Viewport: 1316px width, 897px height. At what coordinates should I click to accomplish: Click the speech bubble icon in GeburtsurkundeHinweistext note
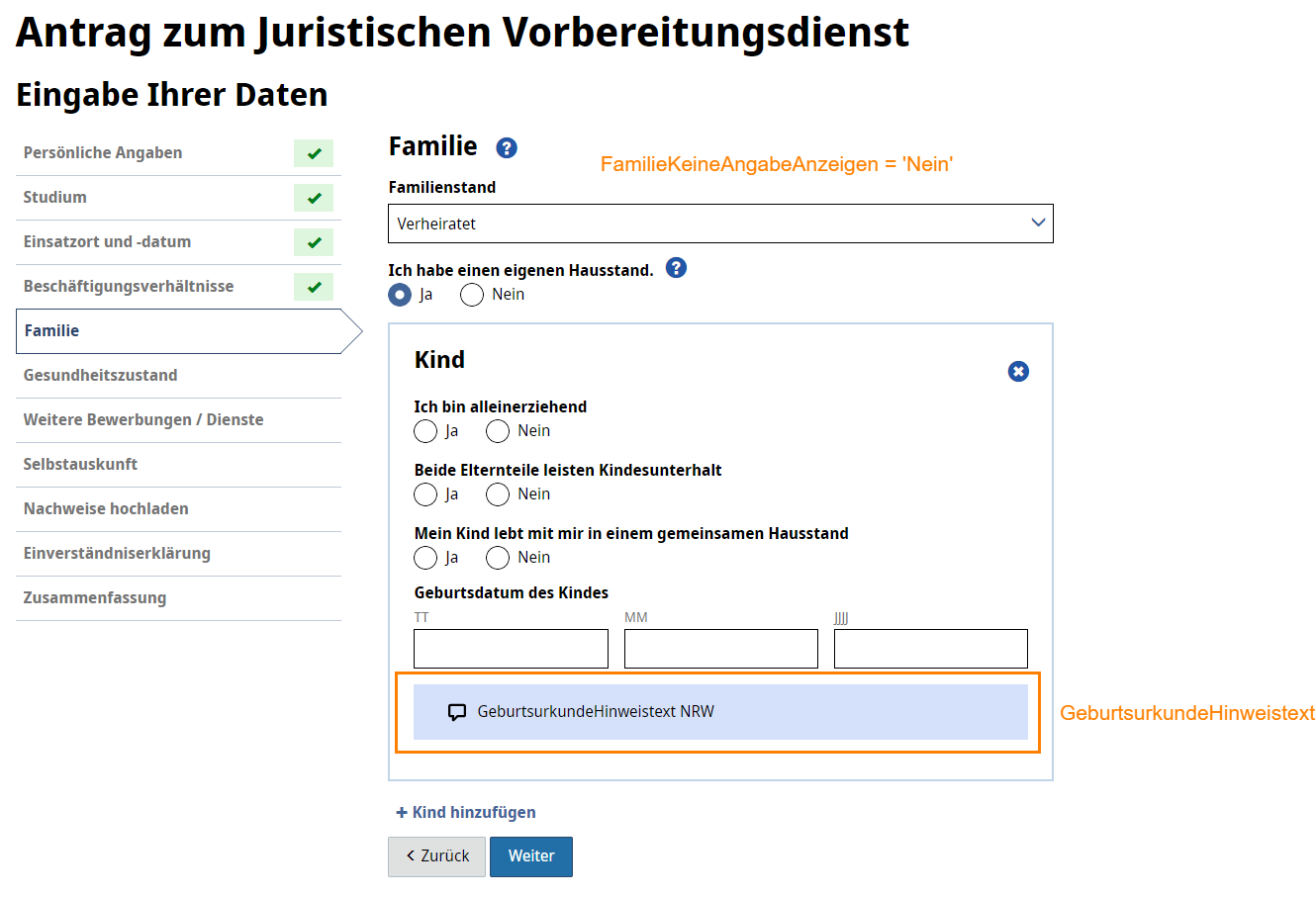click(x=457, y=712)
